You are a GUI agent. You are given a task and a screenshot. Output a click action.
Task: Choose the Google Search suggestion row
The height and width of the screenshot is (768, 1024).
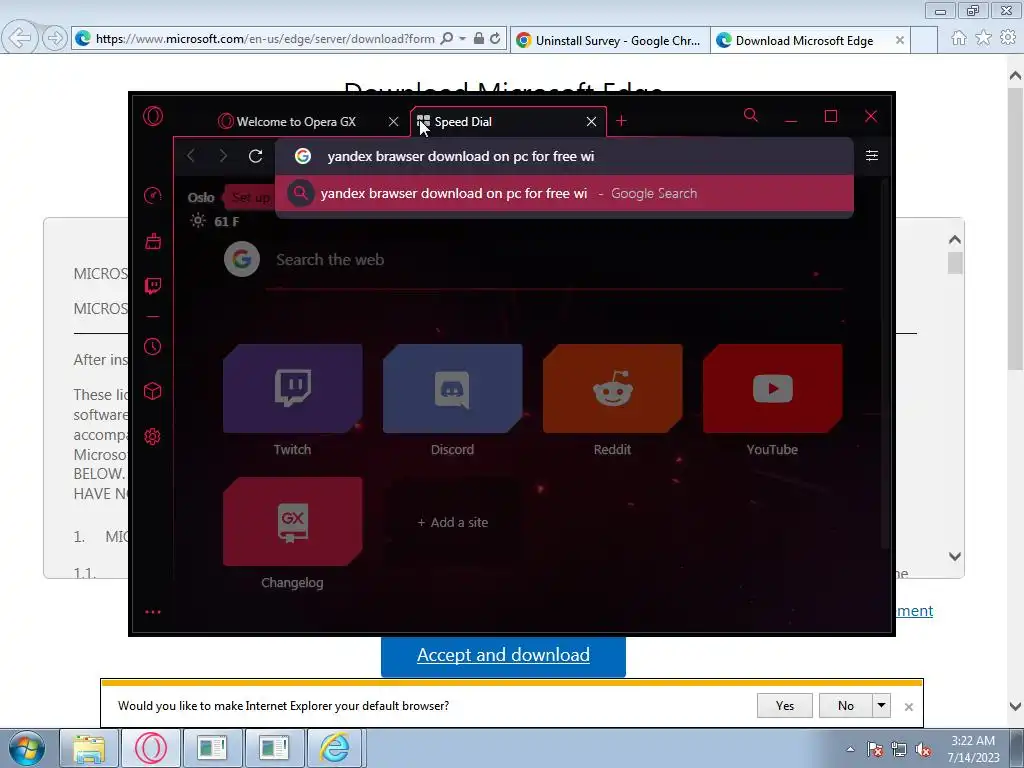pyautogui.click(x=564, y=193)
